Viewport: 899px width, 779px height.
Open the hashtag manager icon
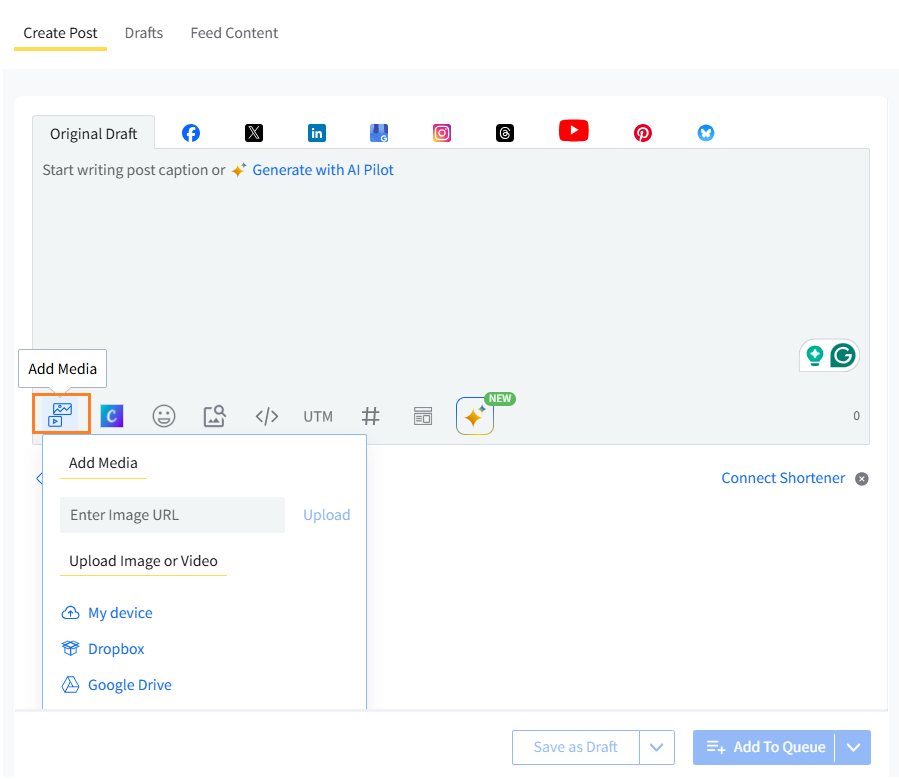coord(371,416)
